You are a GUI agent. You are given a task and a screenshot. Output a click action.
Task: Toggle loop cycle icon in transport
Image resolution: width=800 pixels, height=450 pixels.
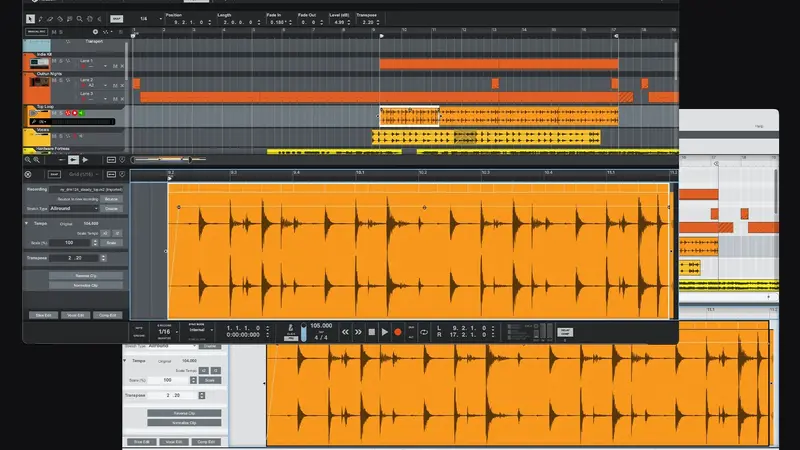[x=424, y=333]
